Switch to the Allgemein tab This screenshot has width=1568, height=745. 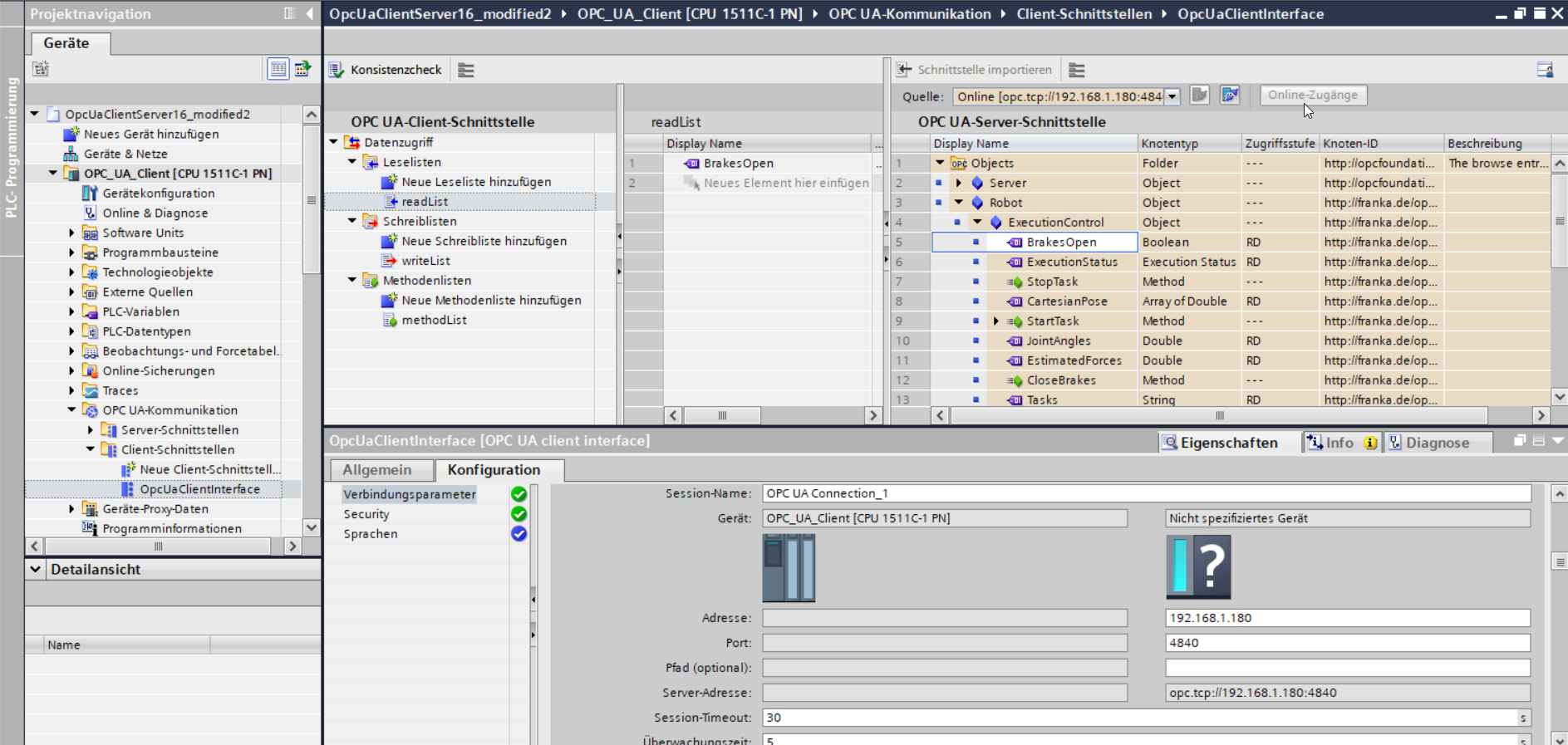377,470
